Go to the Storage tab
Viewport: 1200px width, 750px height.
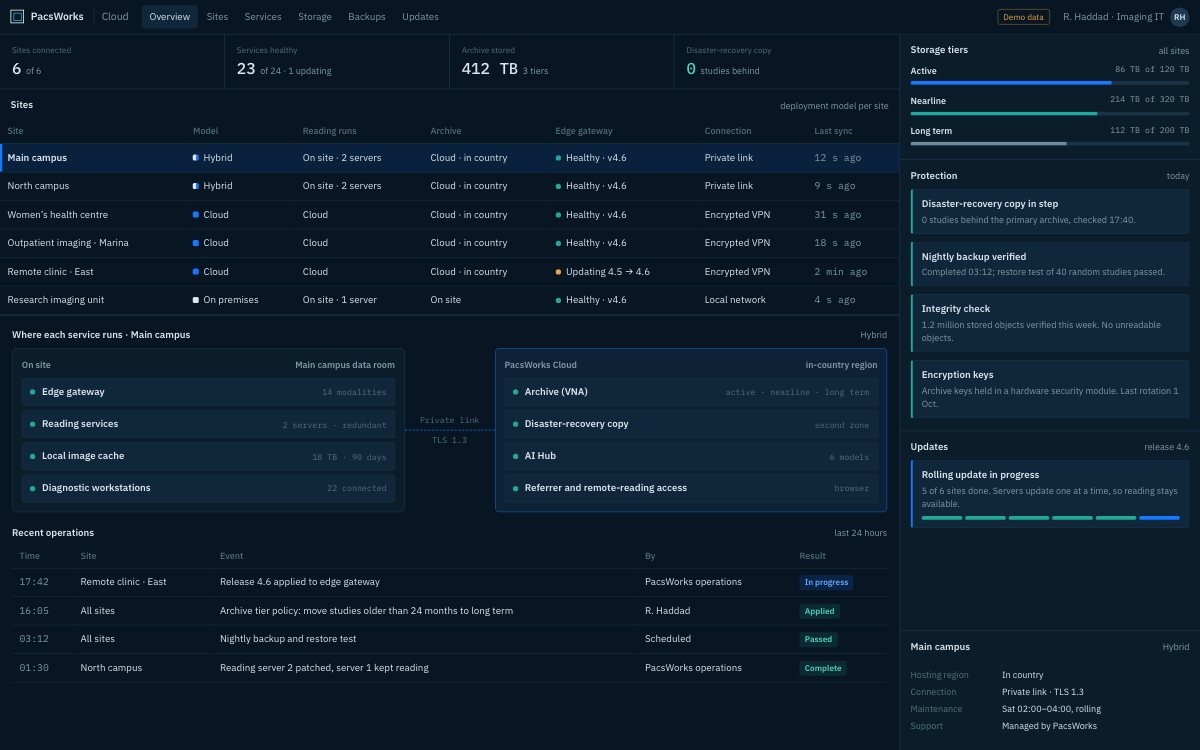click(x=315, y=17)
